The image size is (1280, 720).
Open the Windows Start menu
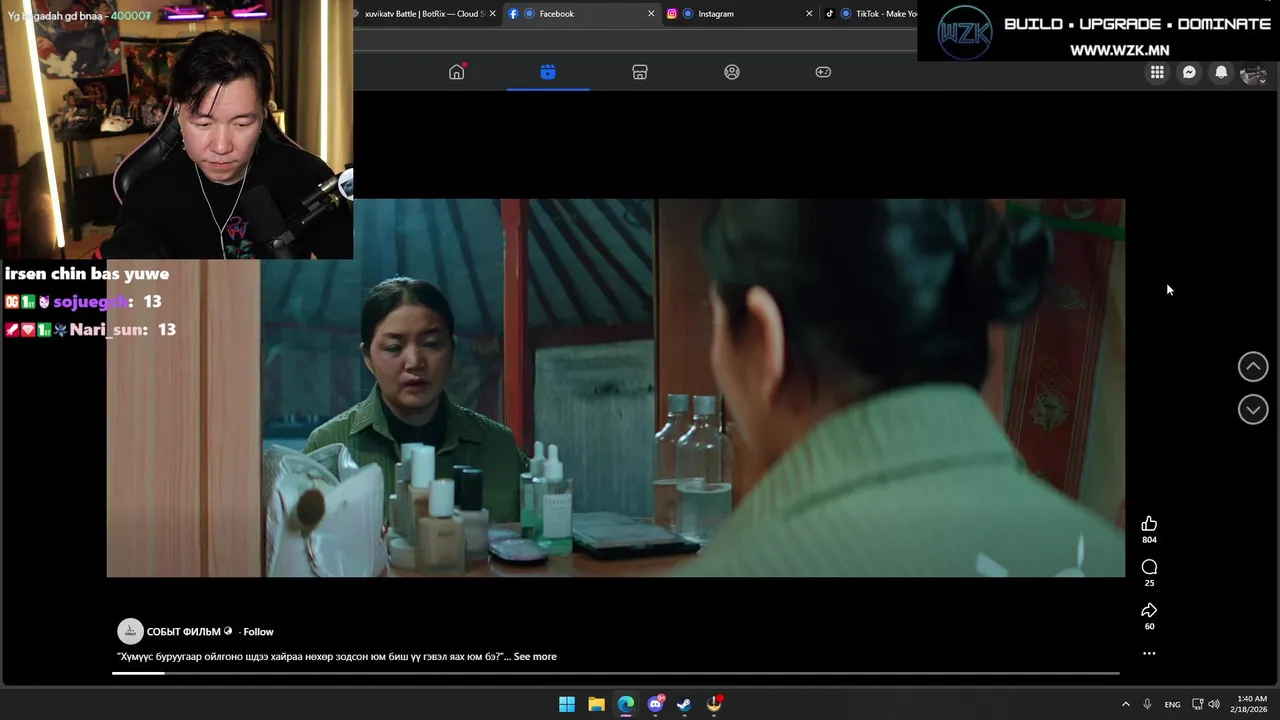pos(567,704)
